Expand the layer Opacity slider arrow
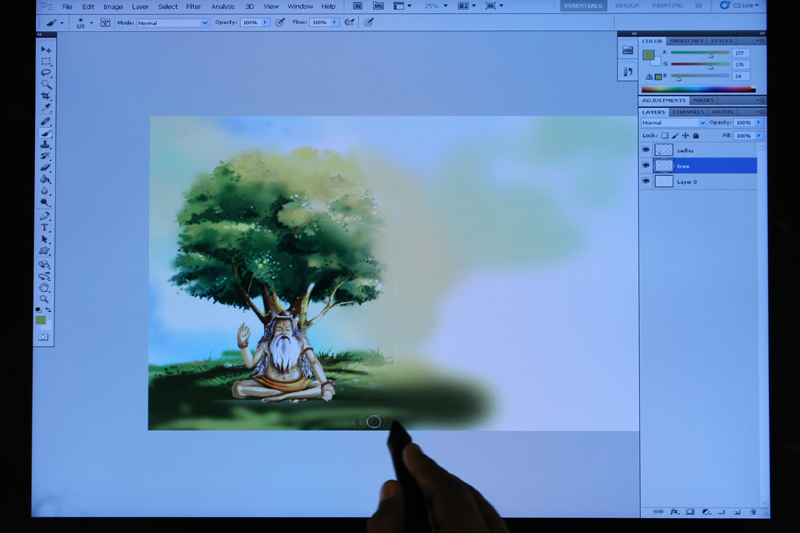 (759, 123)
